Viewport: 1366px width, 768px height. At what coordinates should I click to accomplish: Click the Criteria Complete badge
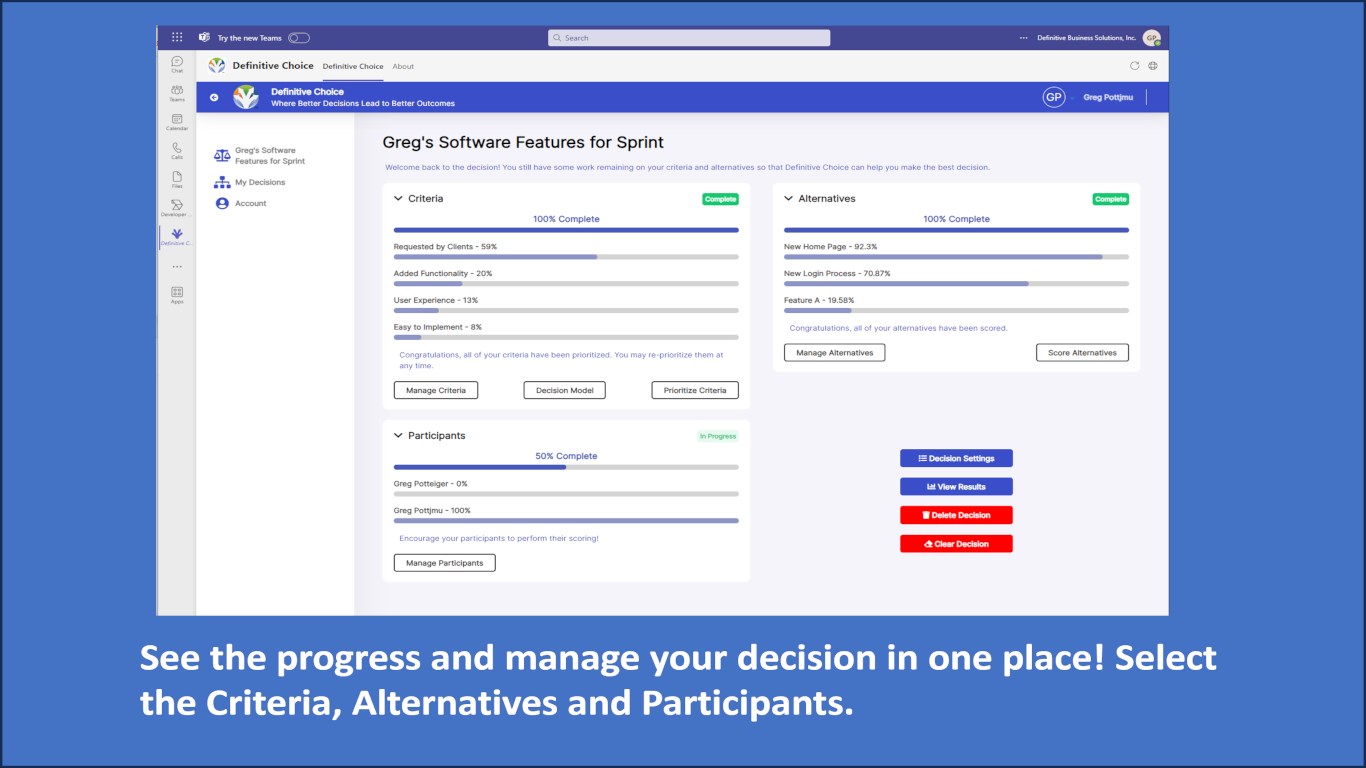coord(720,199)
